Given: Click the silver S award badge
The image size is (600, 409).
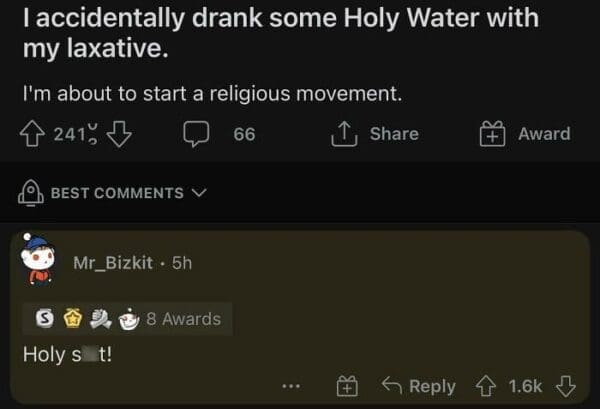Looking at the screenshot, I should (45, 318).
